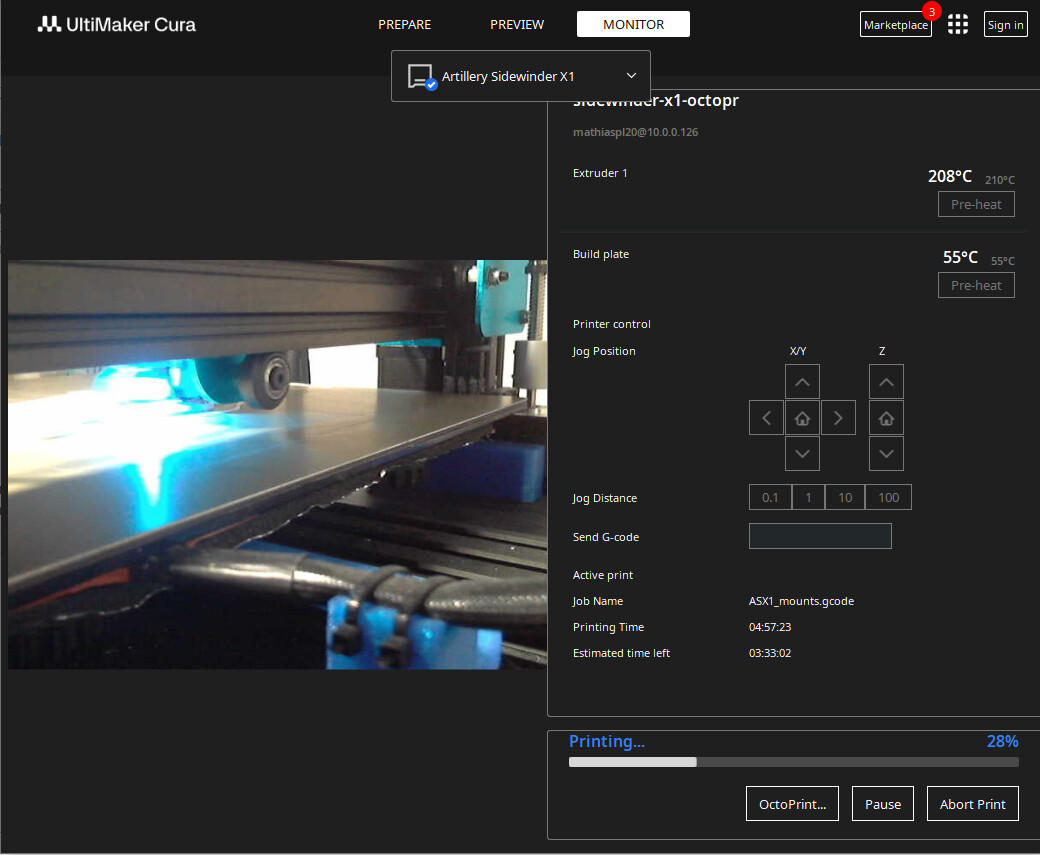Abort the current print job
This screenshot has height=855, width=1040.
[972, 803]
